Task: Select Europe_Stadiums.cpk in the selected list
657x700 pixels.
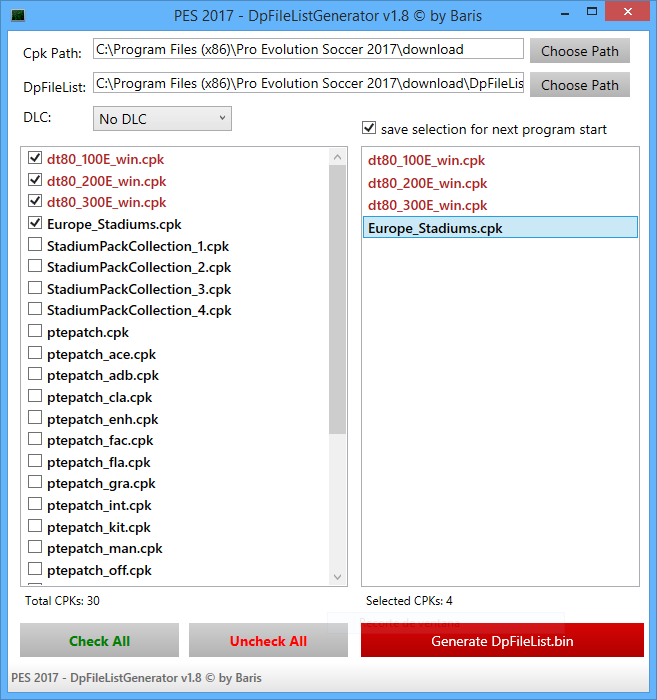Action: (x=500, y=228)
